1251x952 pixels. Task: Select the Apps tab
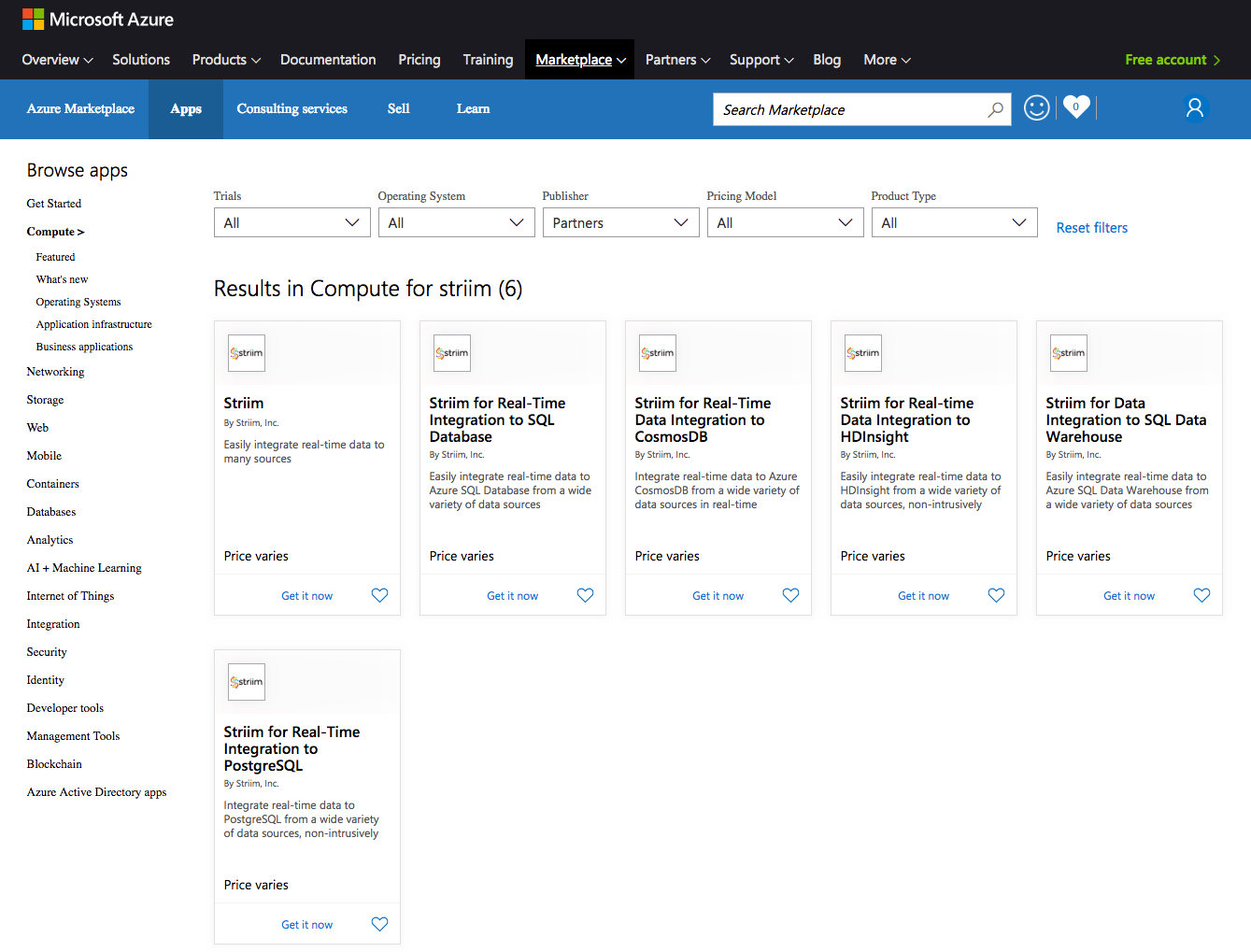186,109
